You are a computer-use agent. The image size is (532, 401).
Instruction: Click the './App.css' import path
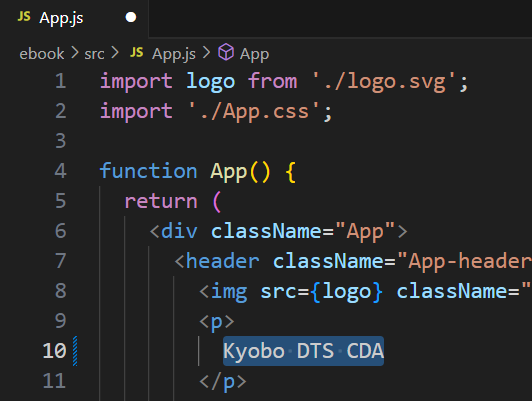point(253,112)
